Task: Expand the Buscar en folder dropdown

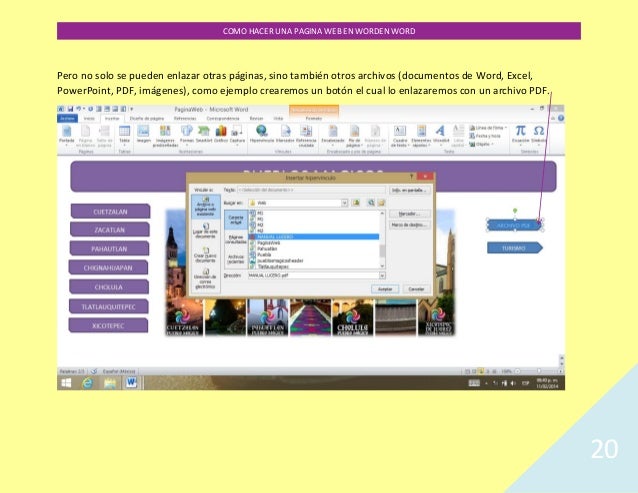Action: point(344,203)
